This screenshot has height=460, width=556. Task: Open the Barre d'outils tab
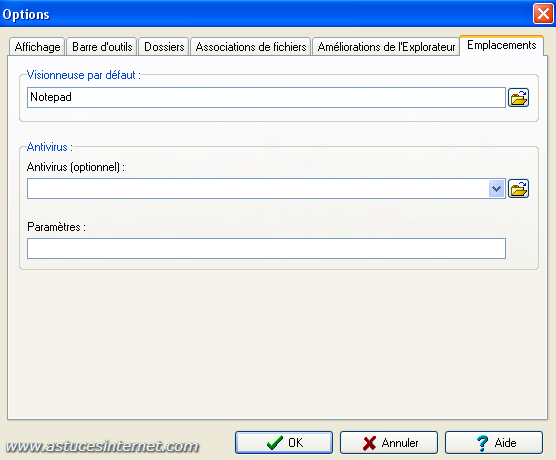pos(102,47)
